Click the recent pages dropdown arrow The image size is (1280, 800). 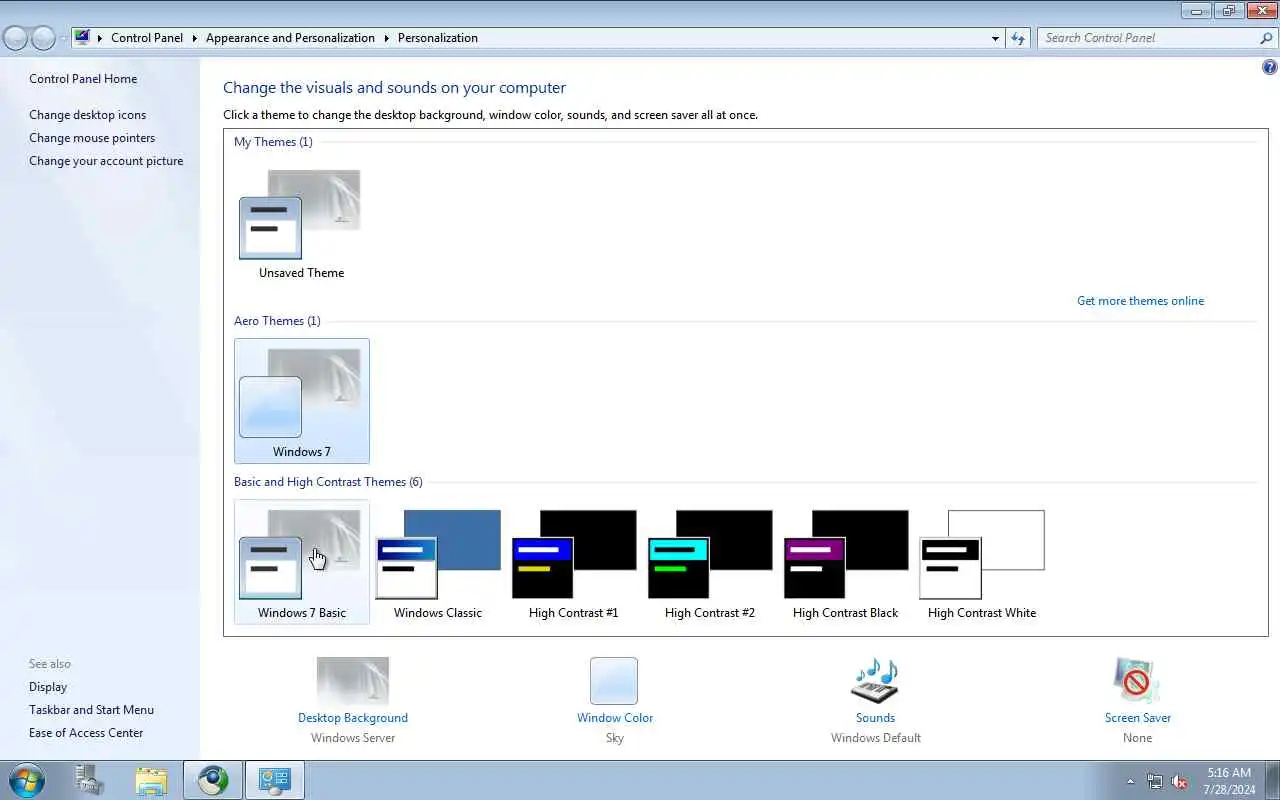pos(62,38)
